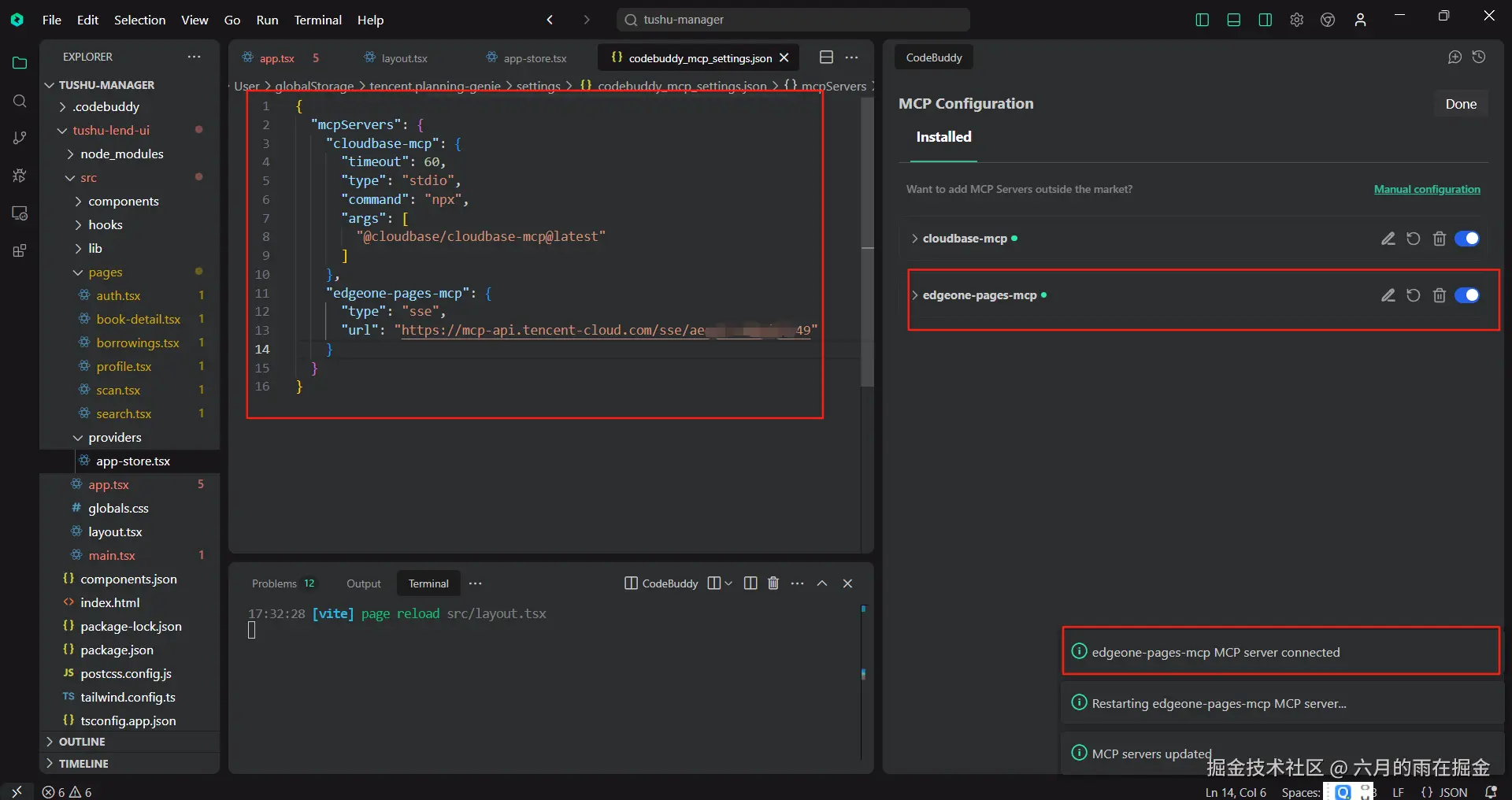
Task: Click the tushu-manager search box
Action: pyautogui.click(x=793, y=20)
